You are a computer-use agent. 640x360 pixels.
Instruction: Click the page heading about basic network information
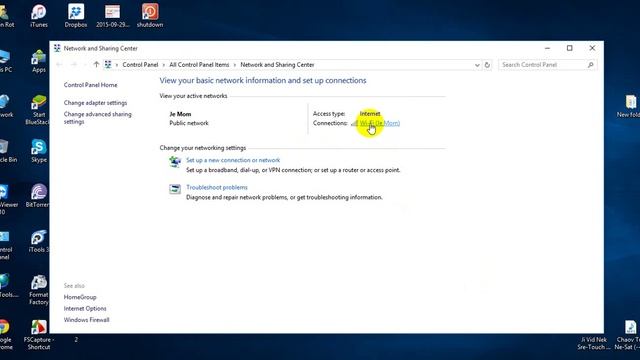point(263,80)
